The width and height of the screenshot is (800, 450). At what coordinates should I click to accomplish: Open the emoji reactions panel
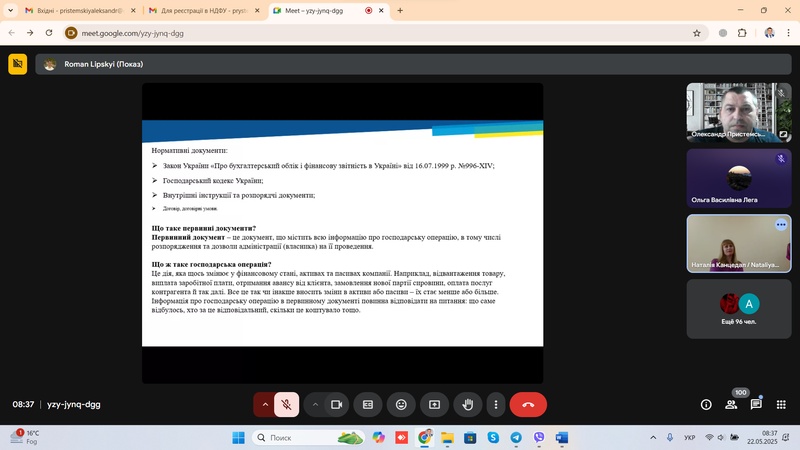pos(401,405)
